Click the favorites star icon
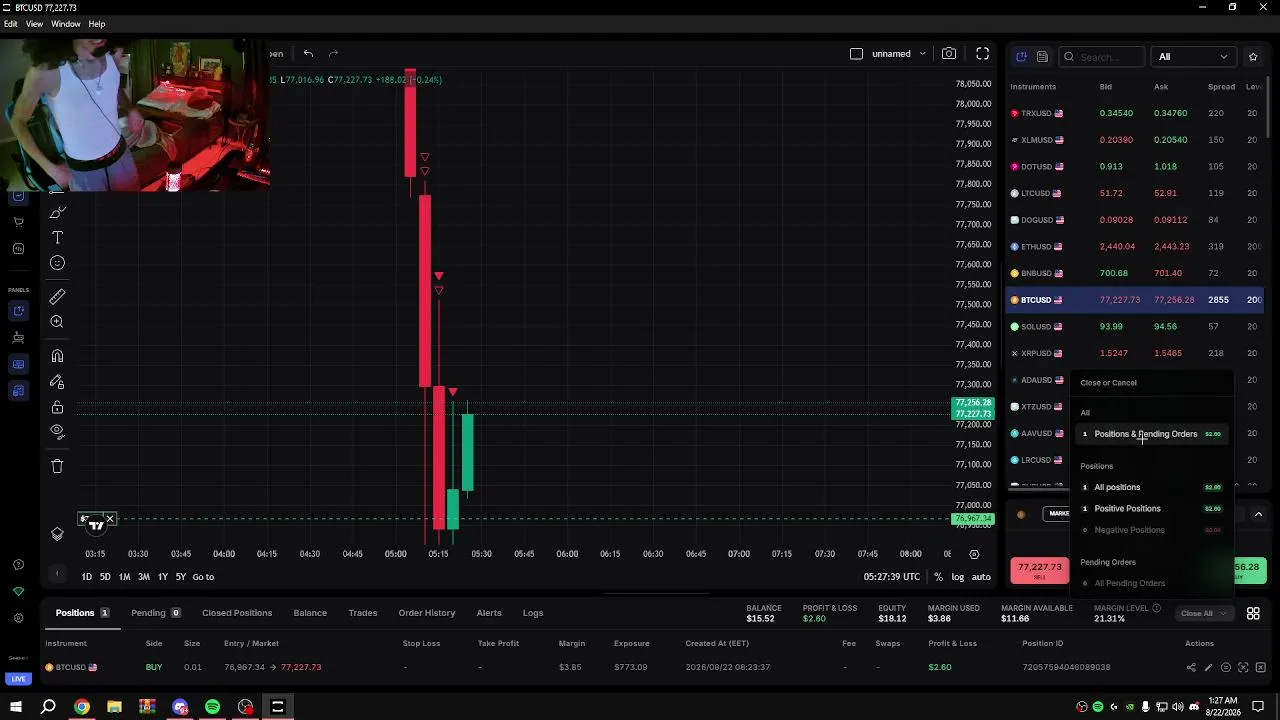Viewport: 1280px width, 720px height. coord(1253,57)
